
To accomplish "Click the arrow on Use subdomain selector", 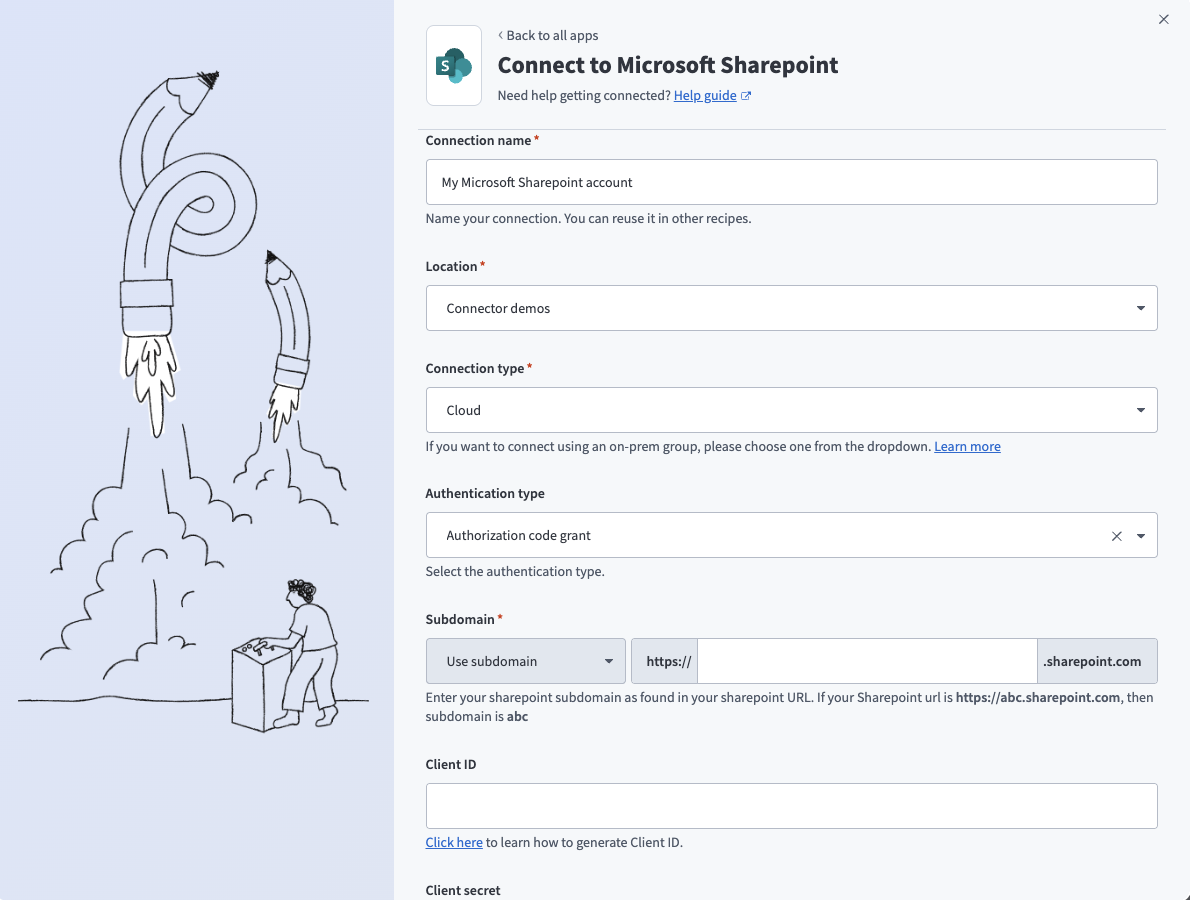I will coord(608,661).
